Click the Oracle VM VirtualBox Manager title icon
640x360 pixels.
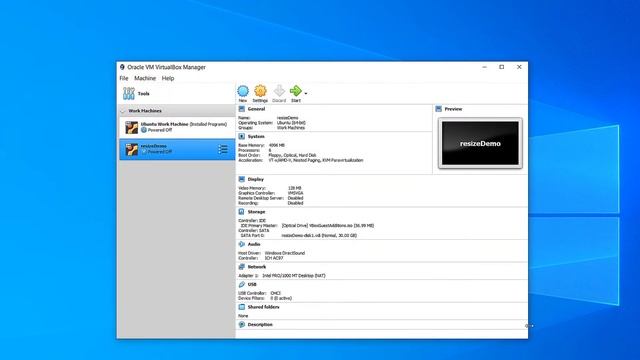(122, 67)
